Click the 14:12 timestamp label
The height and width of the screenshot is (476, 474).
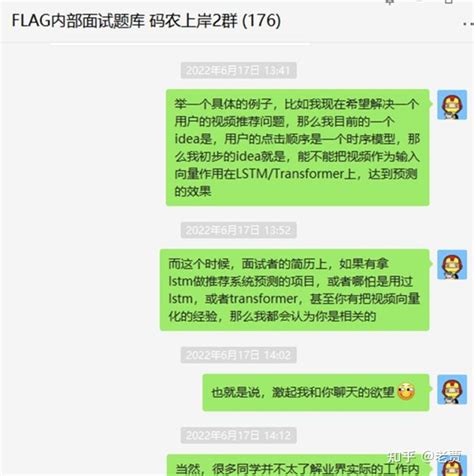click(x=238, y=435)
